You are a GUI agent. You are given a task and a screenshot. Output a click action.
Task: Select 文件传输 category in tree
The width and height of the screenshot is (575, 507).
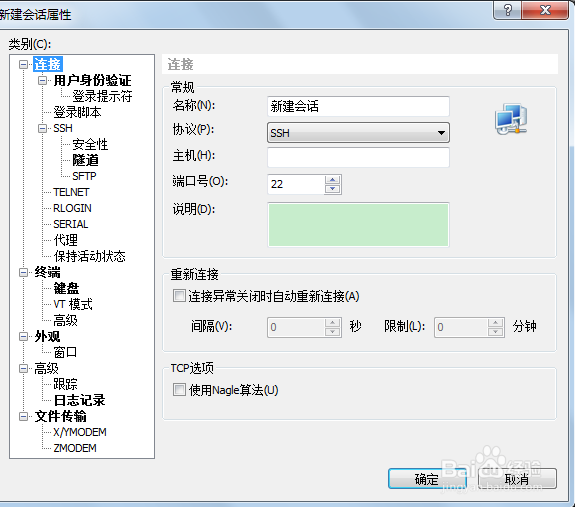(x=61, y=416)
